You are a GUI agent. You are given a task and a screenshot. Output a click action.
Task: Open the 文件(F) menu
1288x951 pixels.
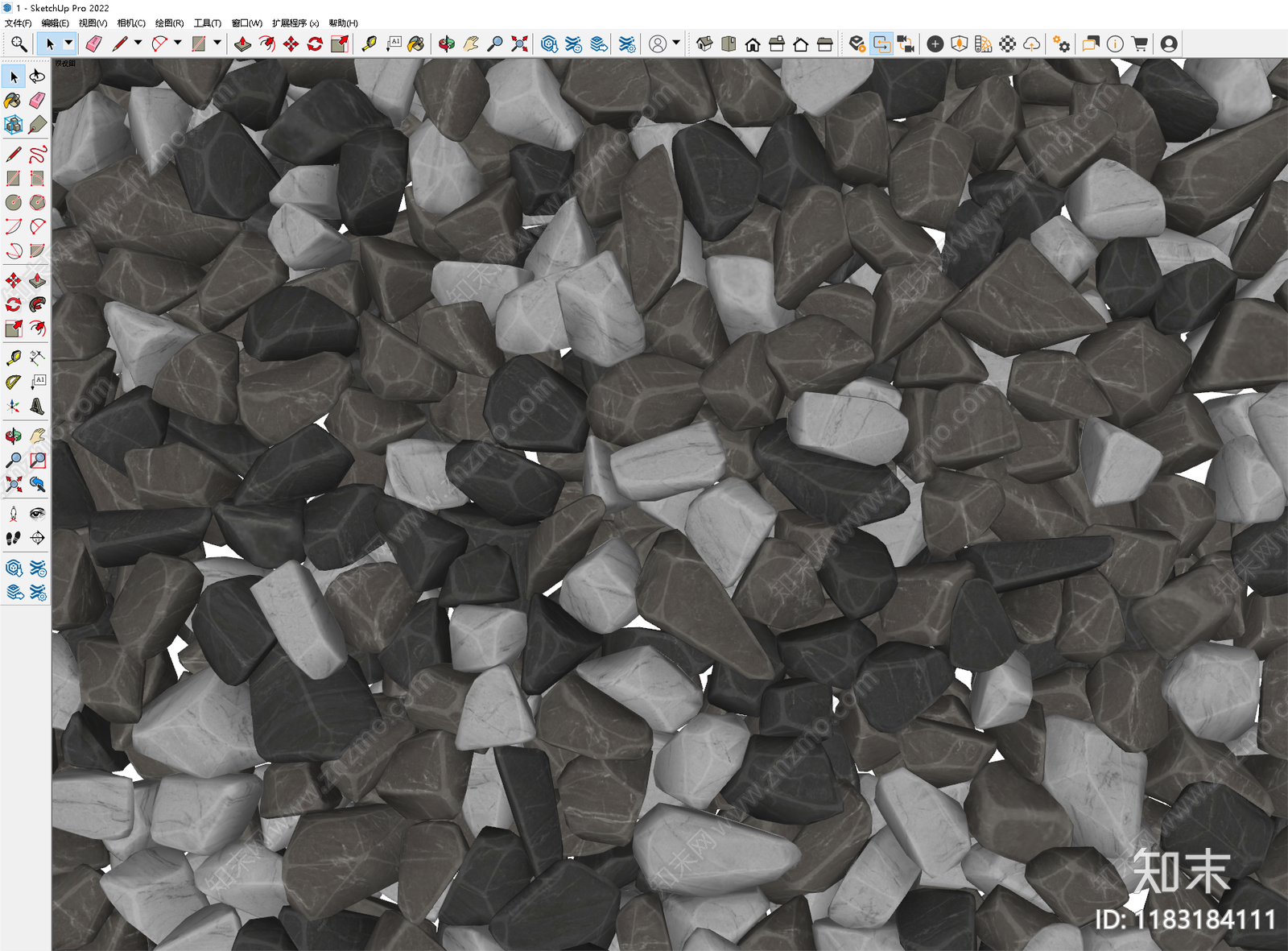click(x=18, y=23)
